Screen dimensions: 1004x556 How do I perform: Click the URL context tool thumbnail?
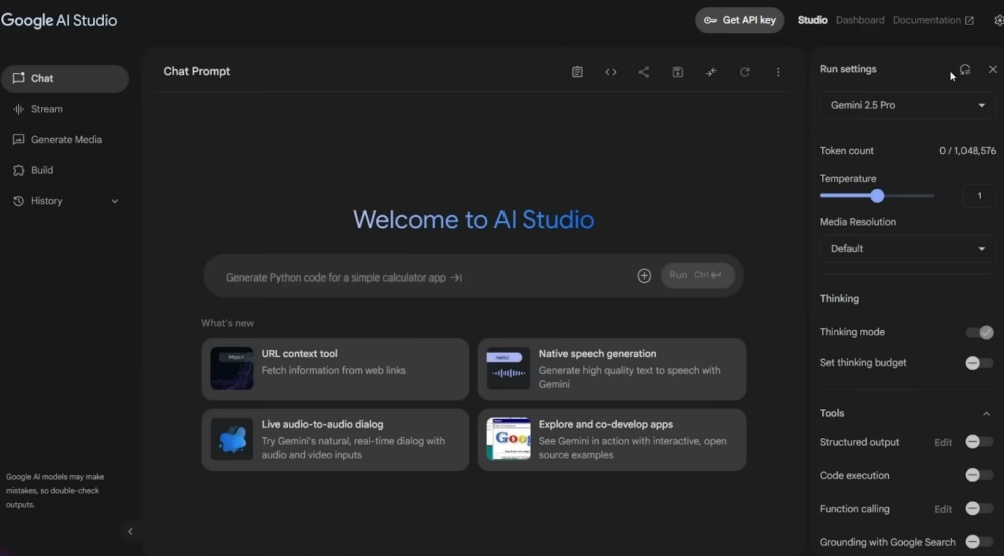pos(232,368)
